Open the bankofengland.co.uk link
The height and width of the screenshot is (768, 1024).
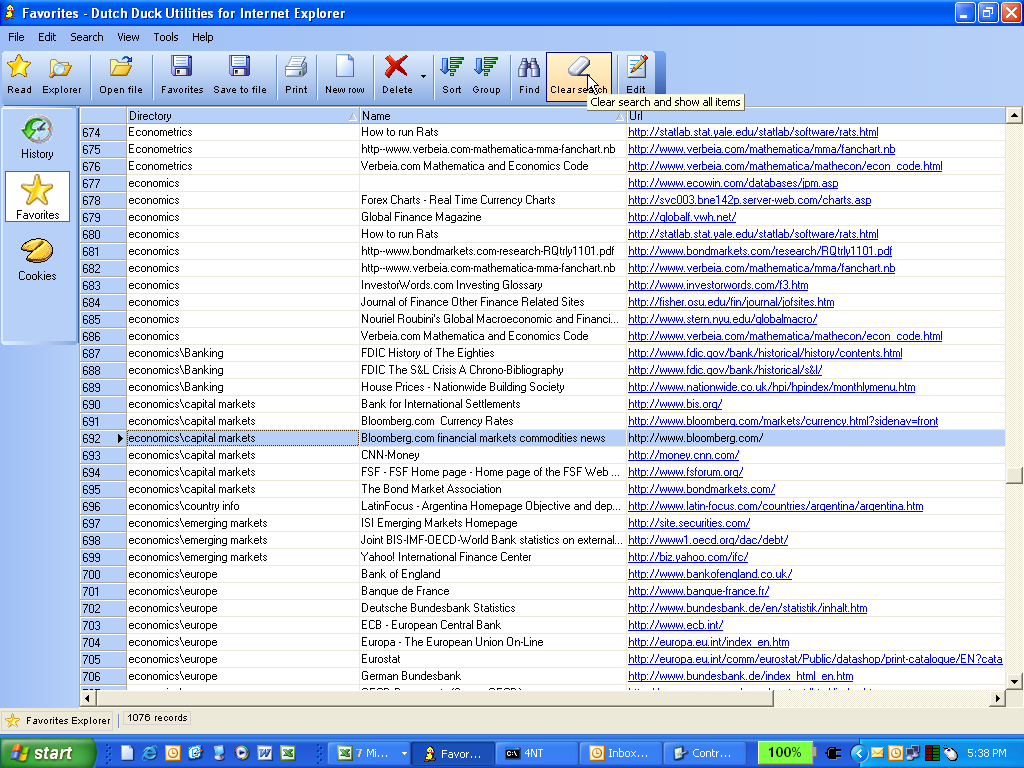(710, 573)
